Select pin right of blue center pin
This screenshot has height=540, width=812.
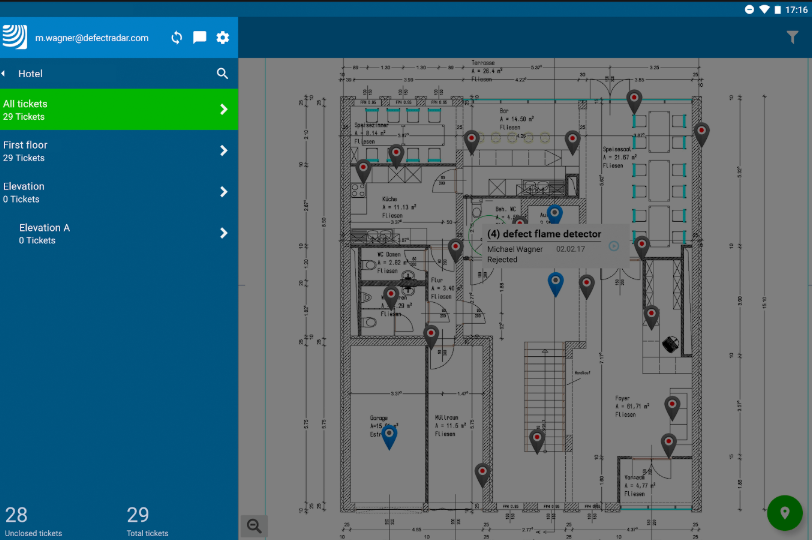(x=586, y=287)
